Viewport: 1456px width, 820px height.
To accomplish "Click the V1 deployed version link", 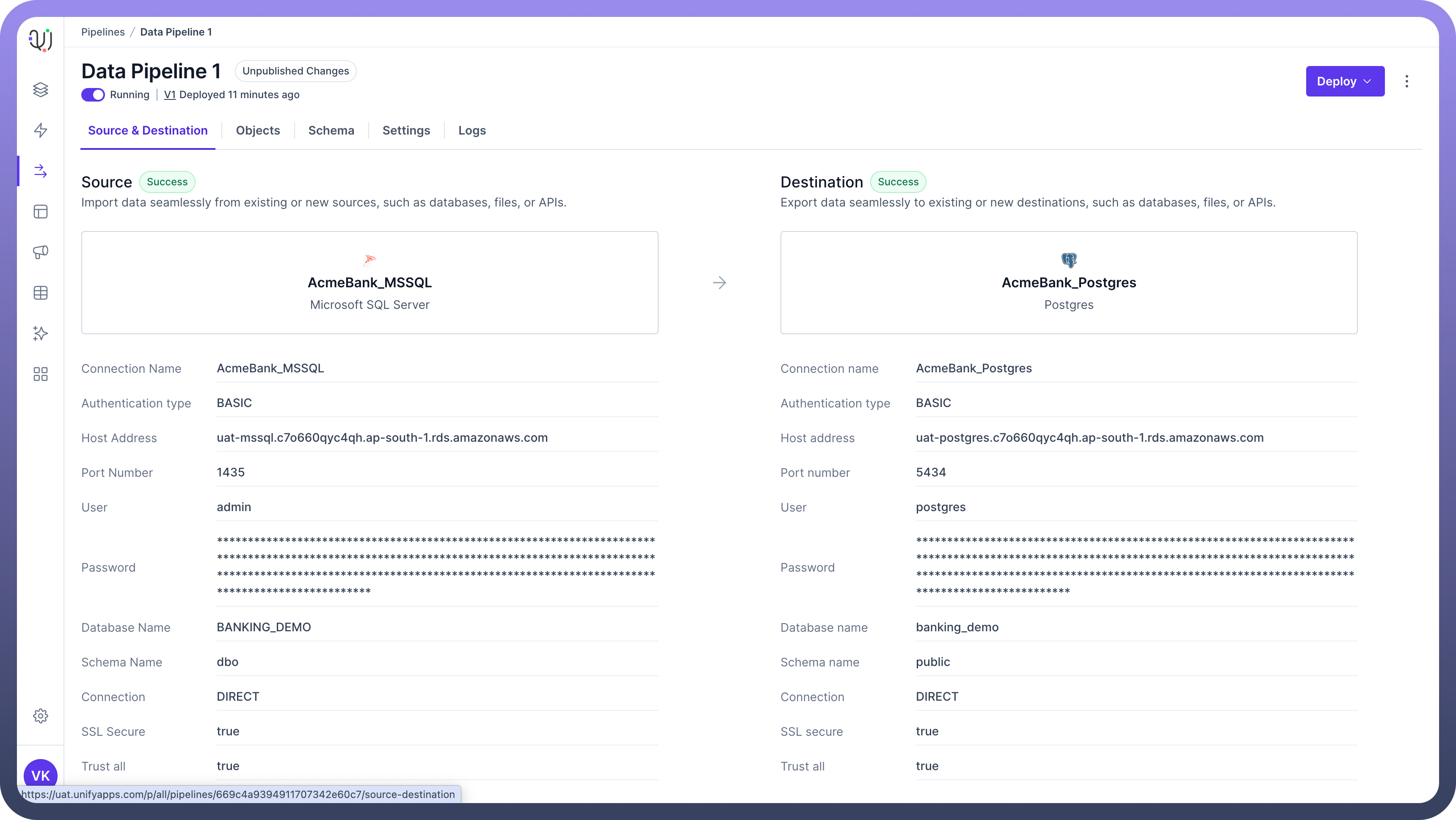I will (x=170, y=95).
